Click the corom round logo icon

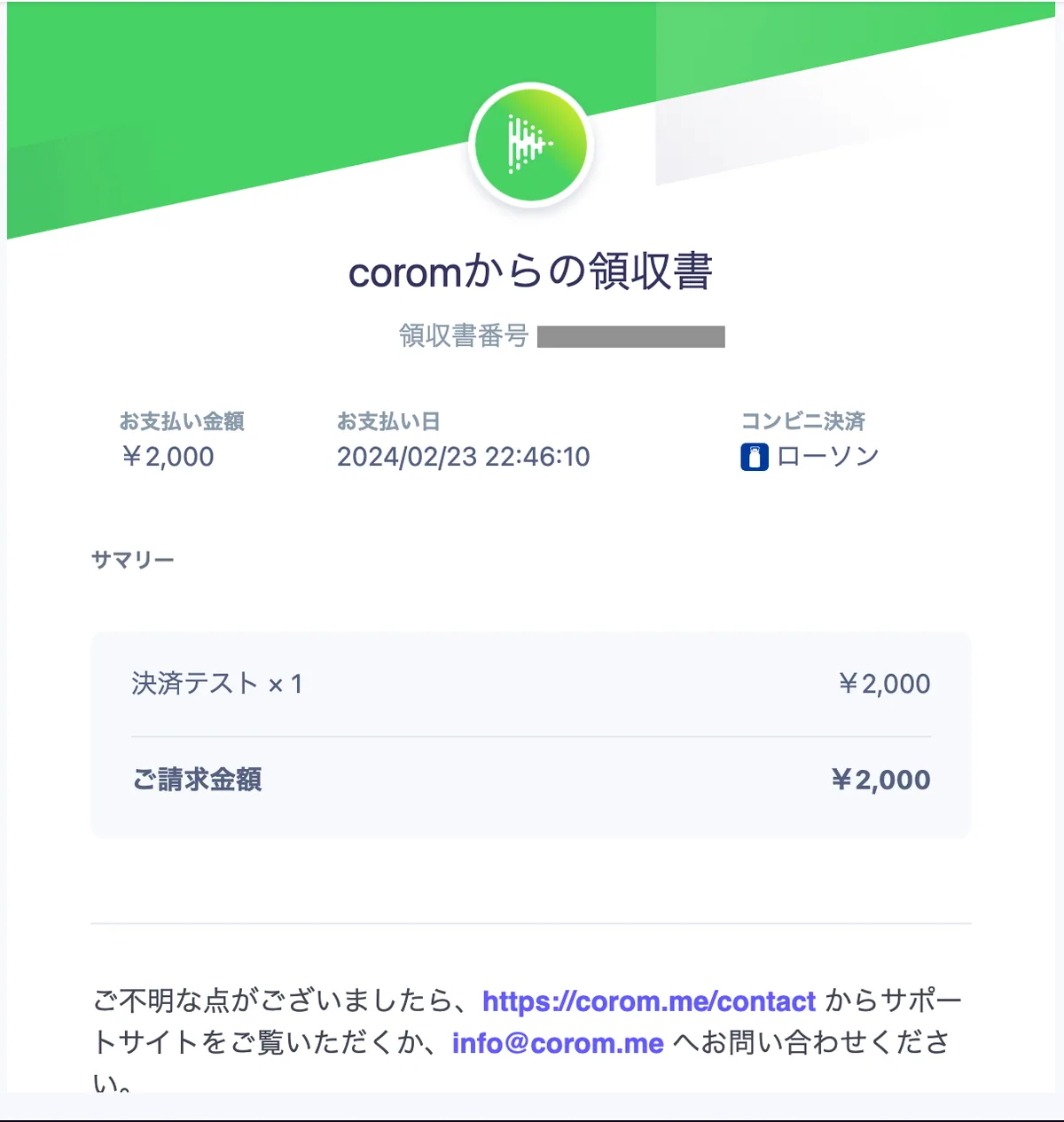(x=530, y=145)
